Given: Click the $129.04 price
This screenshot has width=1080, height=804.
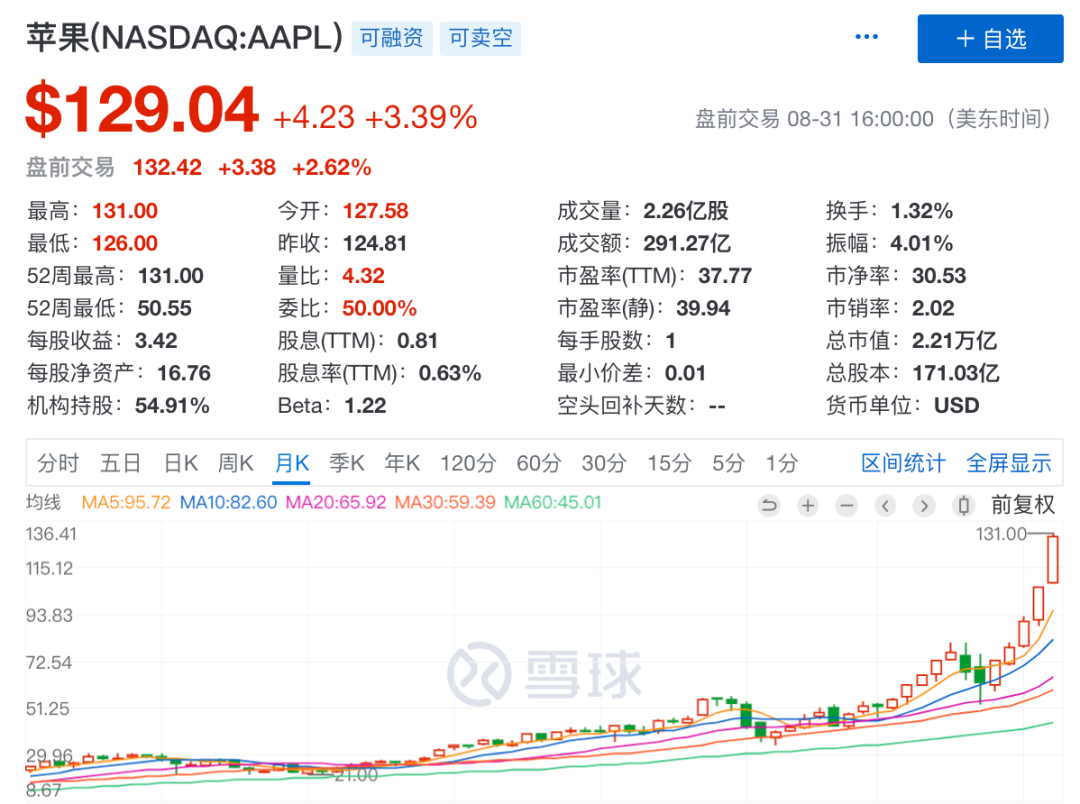Looking at the screenshot, I should point(142,109).
